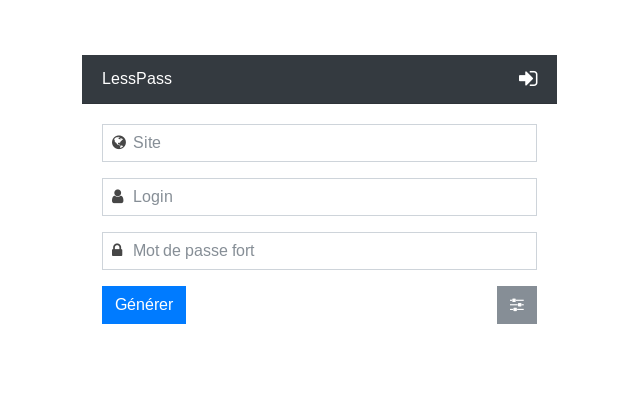Open the login page from the header arrow icon

pyautogui.click(x=528, y=79)
